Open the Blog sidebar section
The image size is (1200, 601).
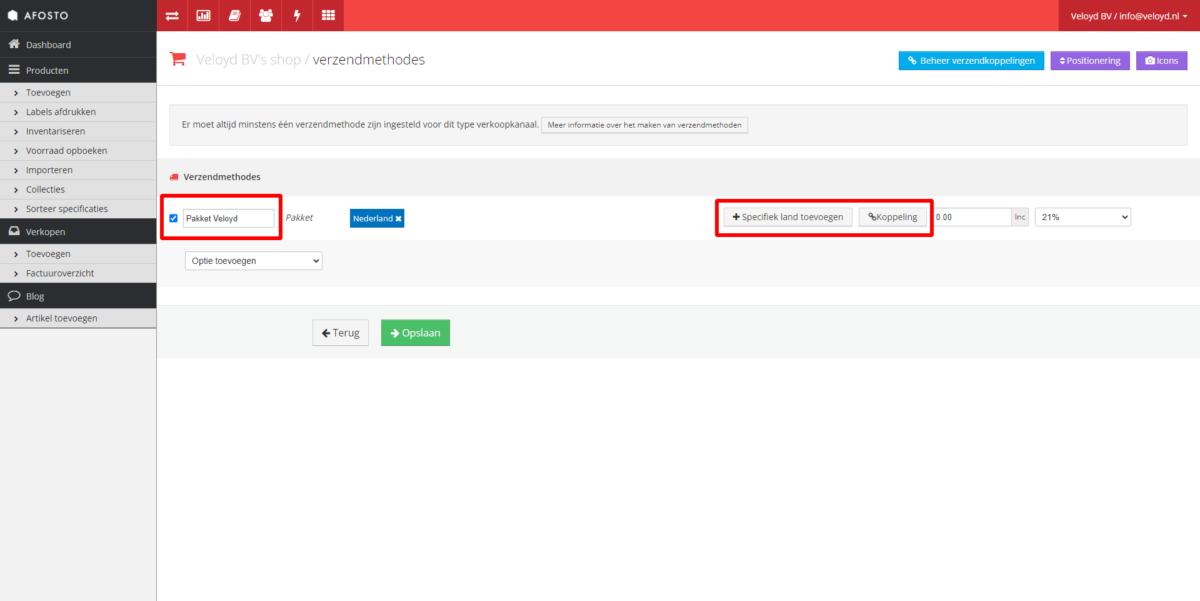pos(78,296)
